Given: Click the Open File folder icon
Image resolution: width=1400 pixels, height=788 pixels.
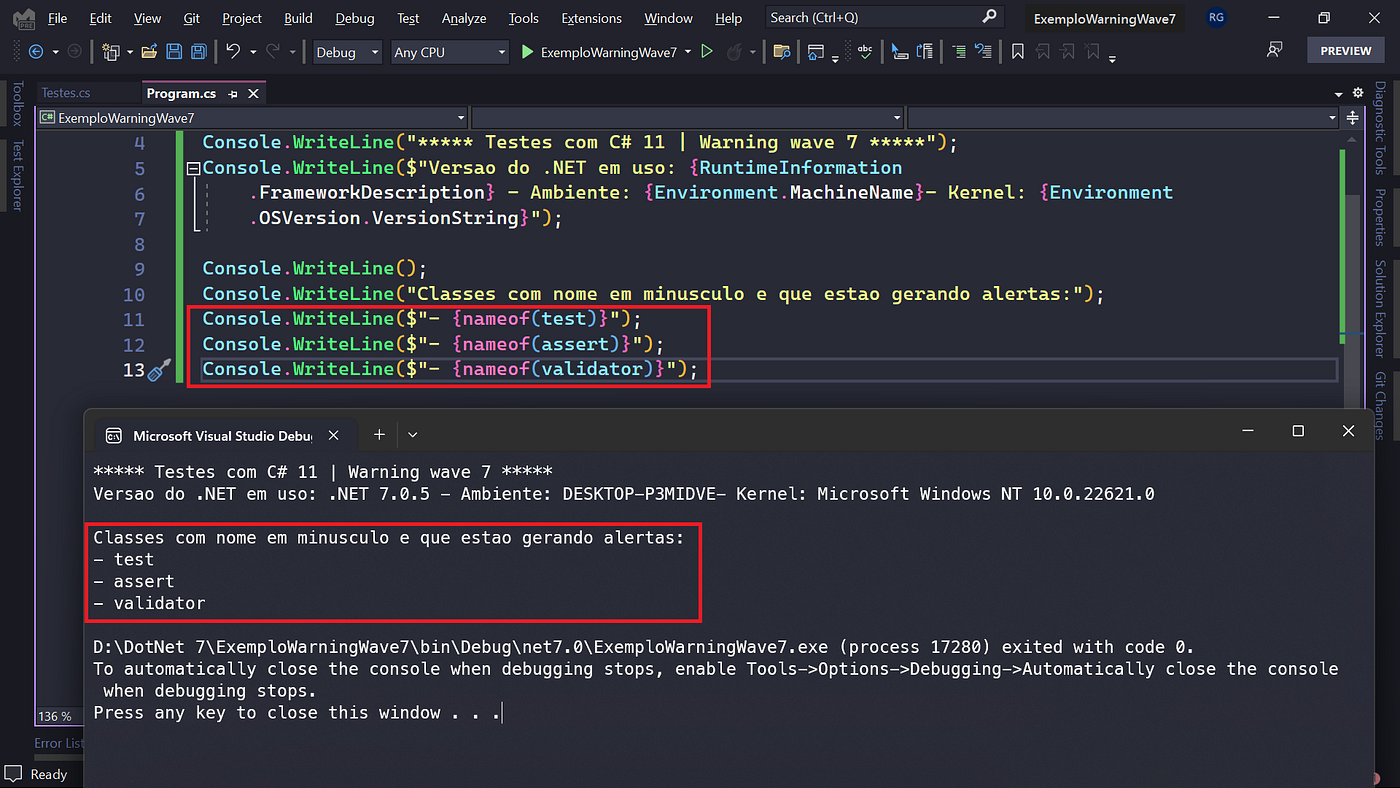Looking at the screenshot, I should click(x=149, y=52).
